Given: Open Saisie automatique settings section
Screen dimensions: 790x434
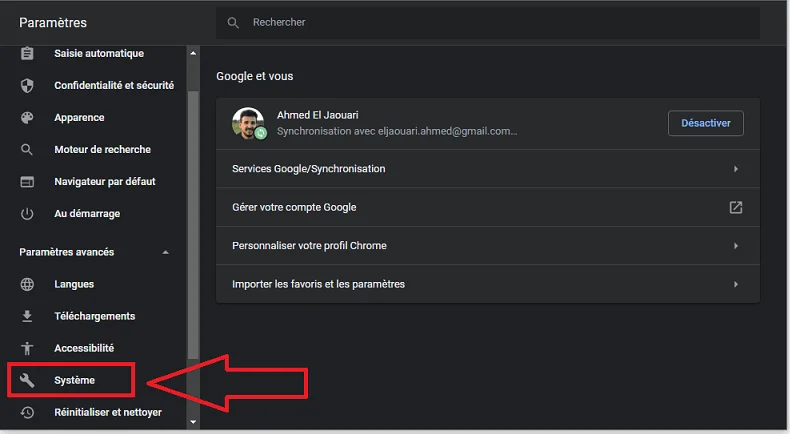Looking at the screenshot, I should tap(99, 53).
